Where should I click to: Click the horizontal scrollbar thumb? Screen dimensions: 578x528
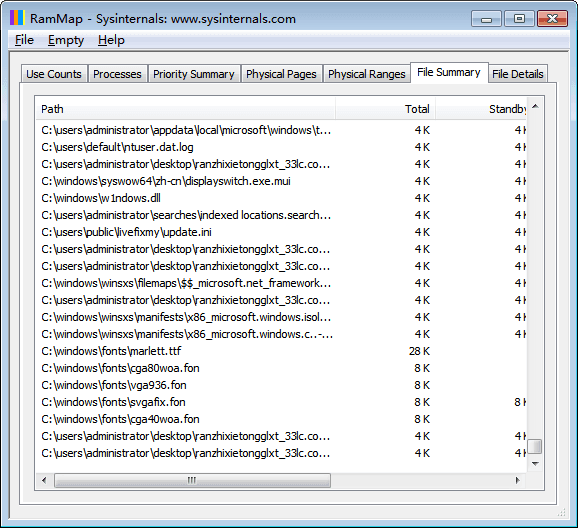click(x=192, y=480)
